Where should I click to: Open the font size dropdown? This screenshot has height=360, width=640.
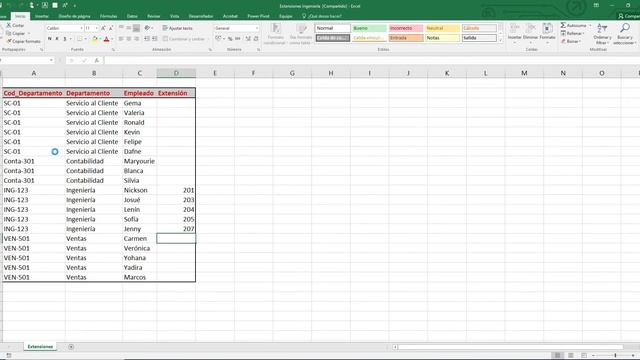97,28
